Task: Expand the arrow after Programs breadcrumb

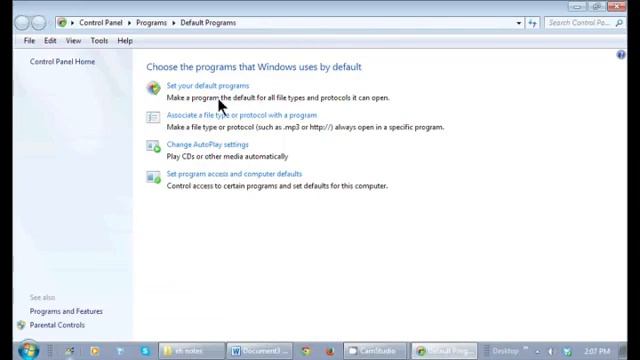Action: point(173,23)
